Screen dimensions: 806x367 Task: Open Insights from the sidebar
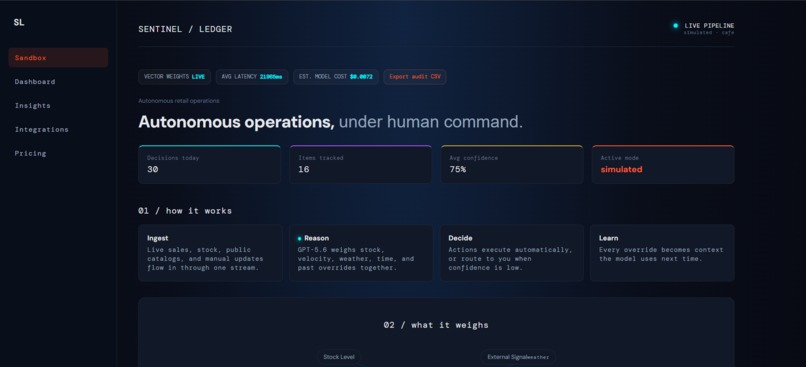pos(32,105)
